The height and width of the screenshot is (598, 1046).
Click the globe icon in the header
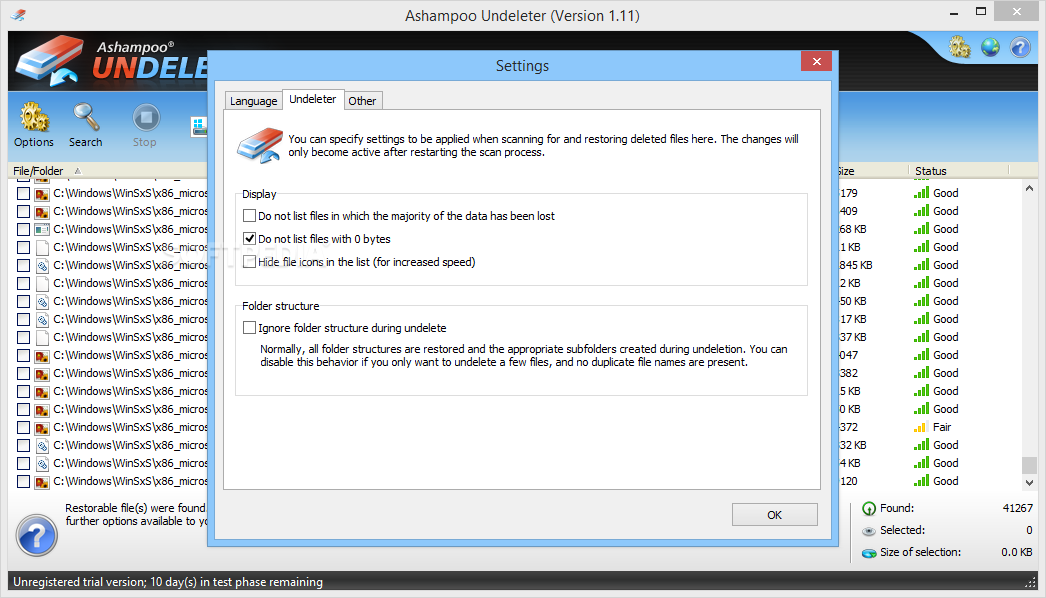(990, 47)
